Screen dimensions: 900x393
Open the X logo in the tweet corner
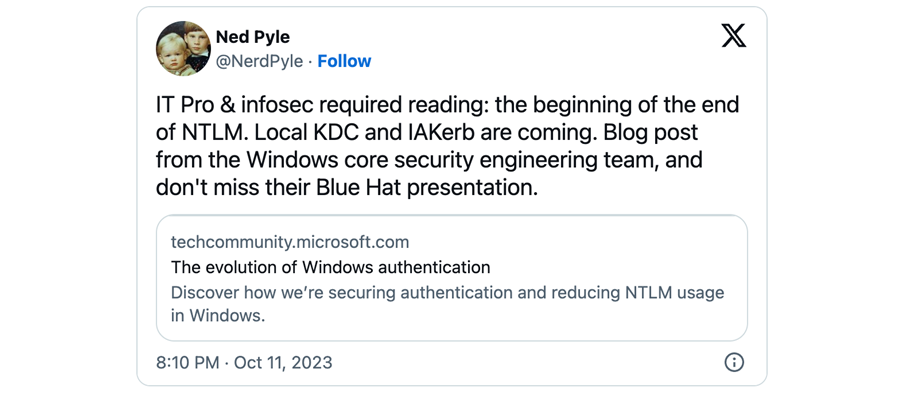(734, 36)
